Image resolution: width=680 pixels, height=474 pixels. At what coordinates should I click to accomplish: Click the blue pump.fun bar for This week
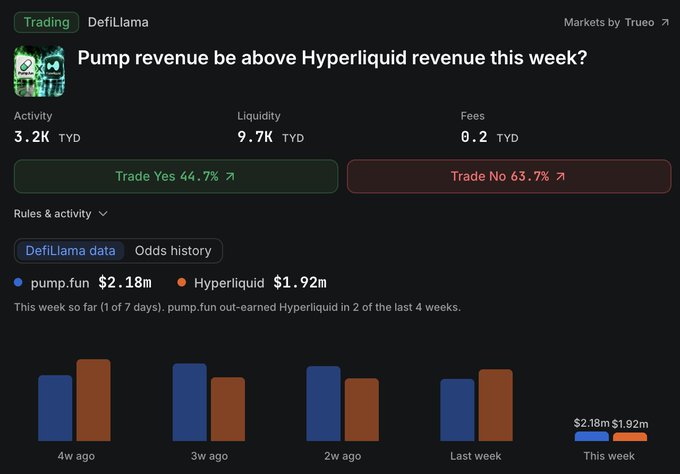click(592, 436)
